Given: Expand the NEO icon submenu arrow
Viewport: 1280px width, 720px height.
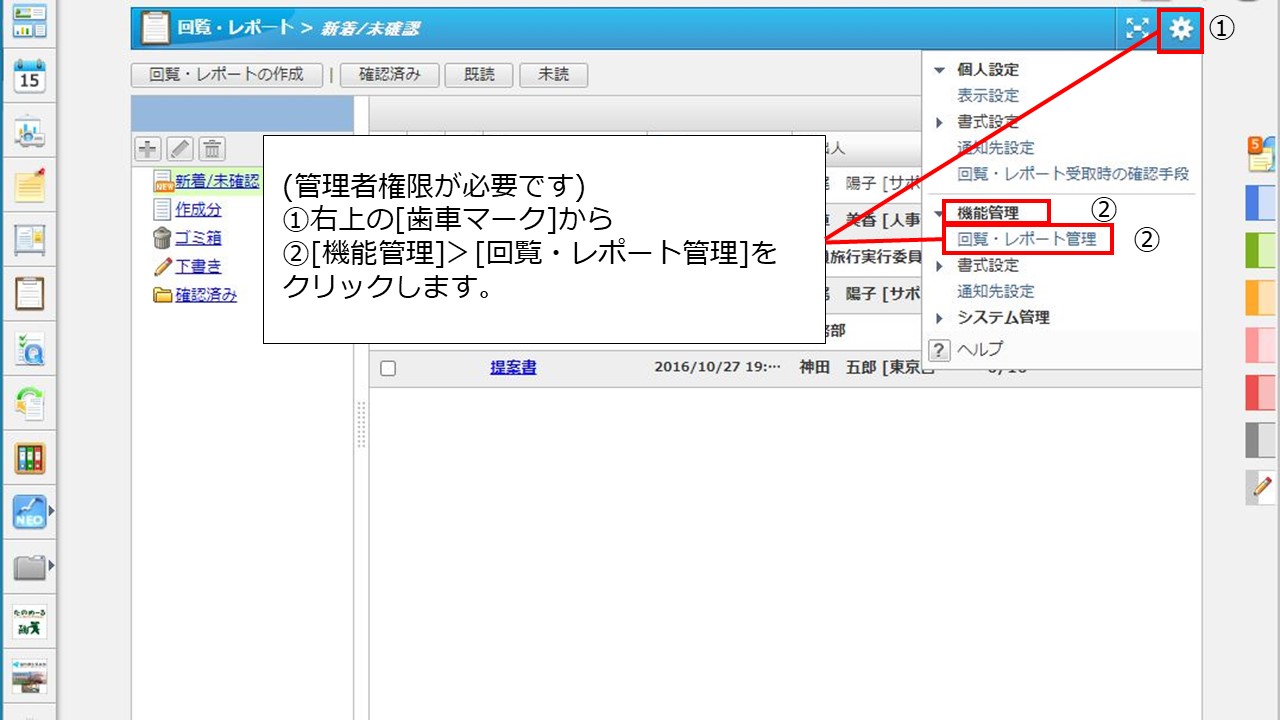Looking at the screenshot, I should (x=52, y=512).
